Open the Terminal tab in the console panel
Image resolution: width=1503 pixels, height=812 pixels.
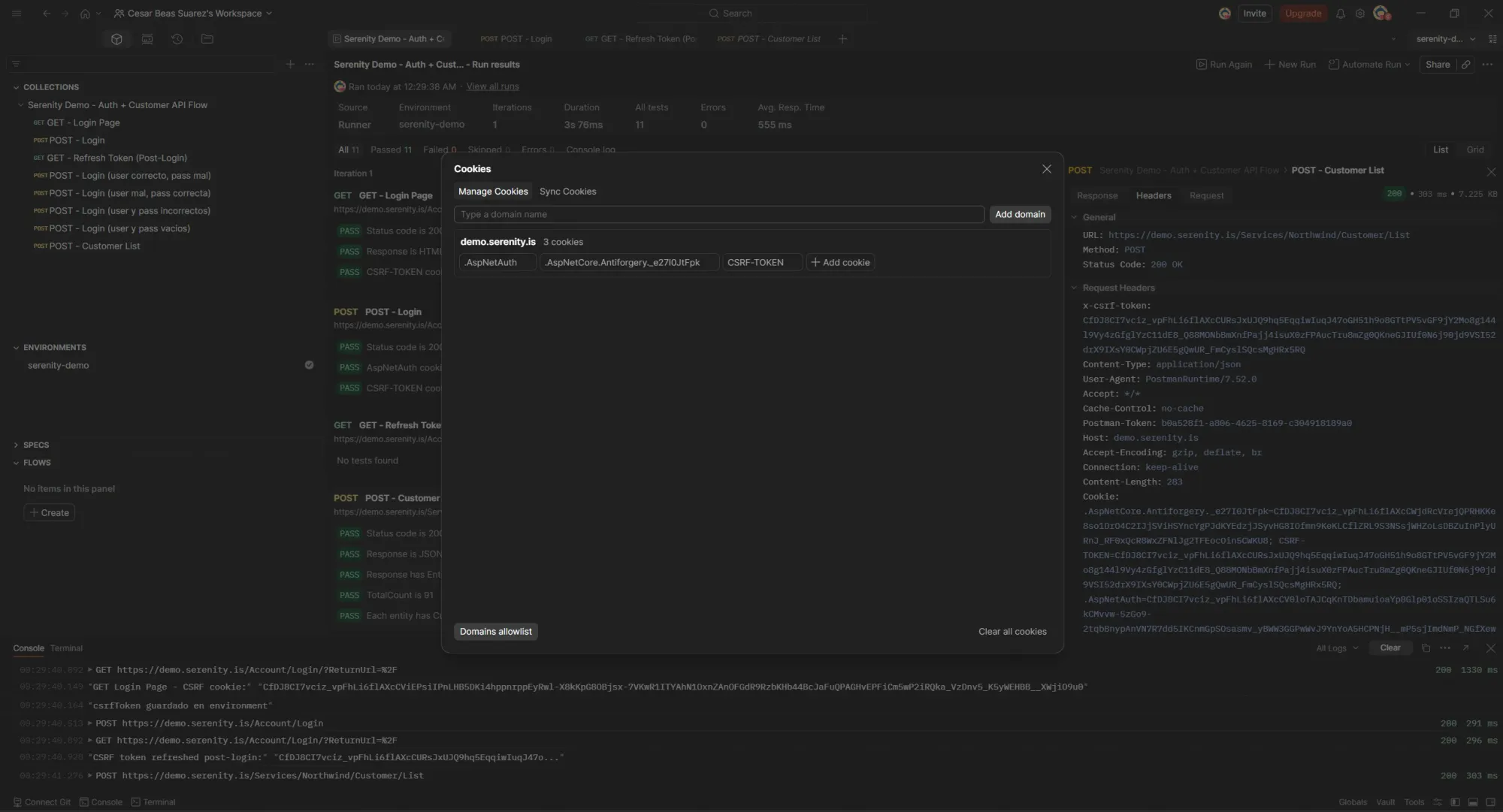(x=66, y=647)
